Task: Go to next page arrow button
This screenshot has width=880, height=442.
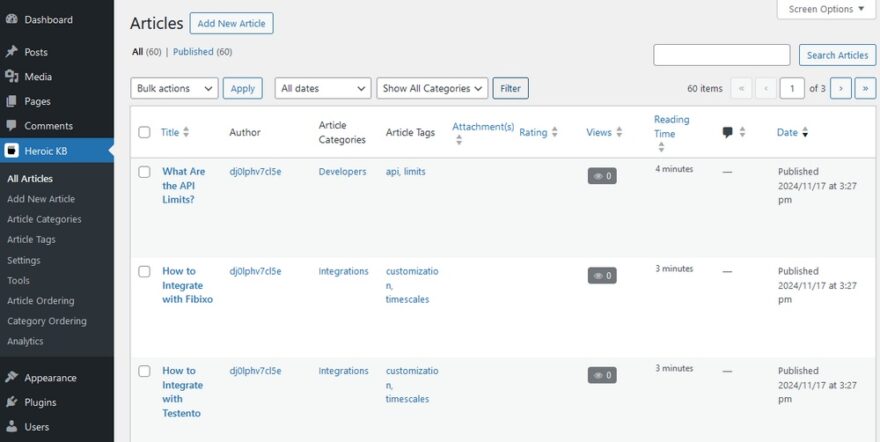Action: click(841, 88)
